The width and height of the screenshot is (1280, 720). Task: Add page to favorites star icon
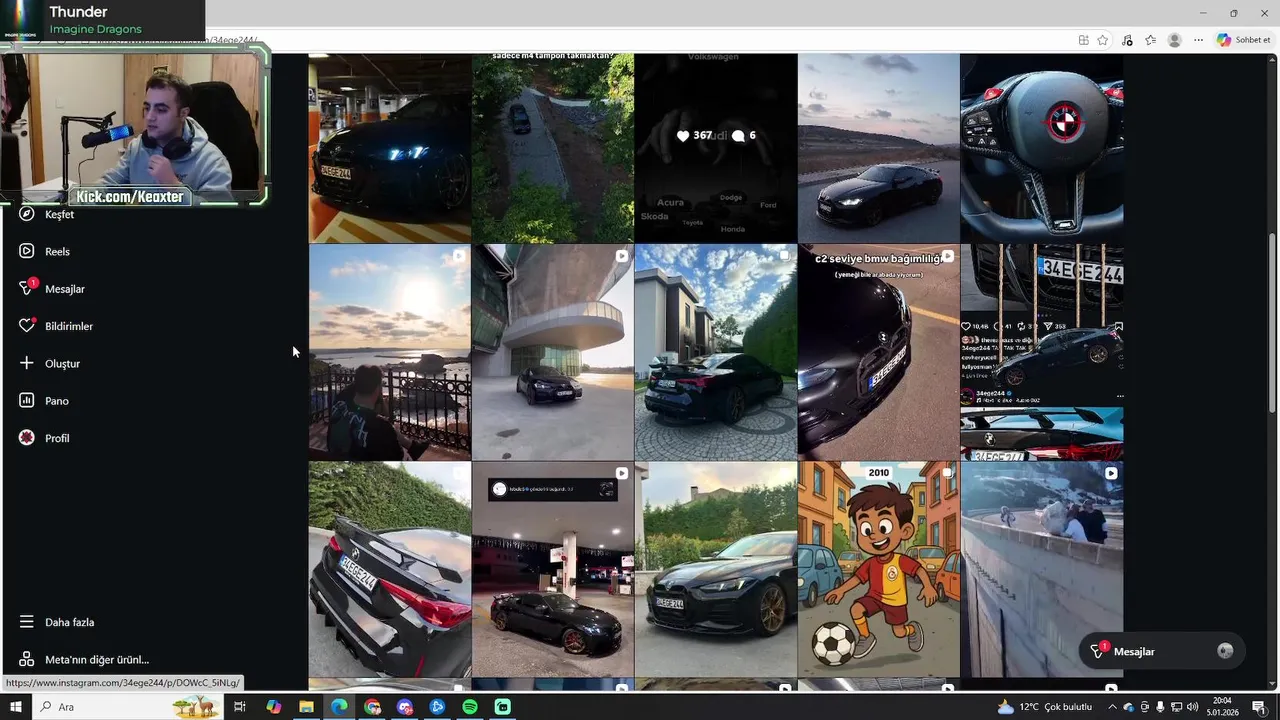coord(1103,40)
